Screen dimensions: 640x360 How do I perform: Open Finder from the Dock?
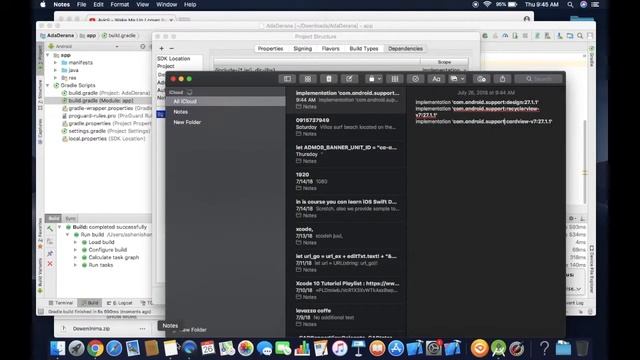click(58, 349)
